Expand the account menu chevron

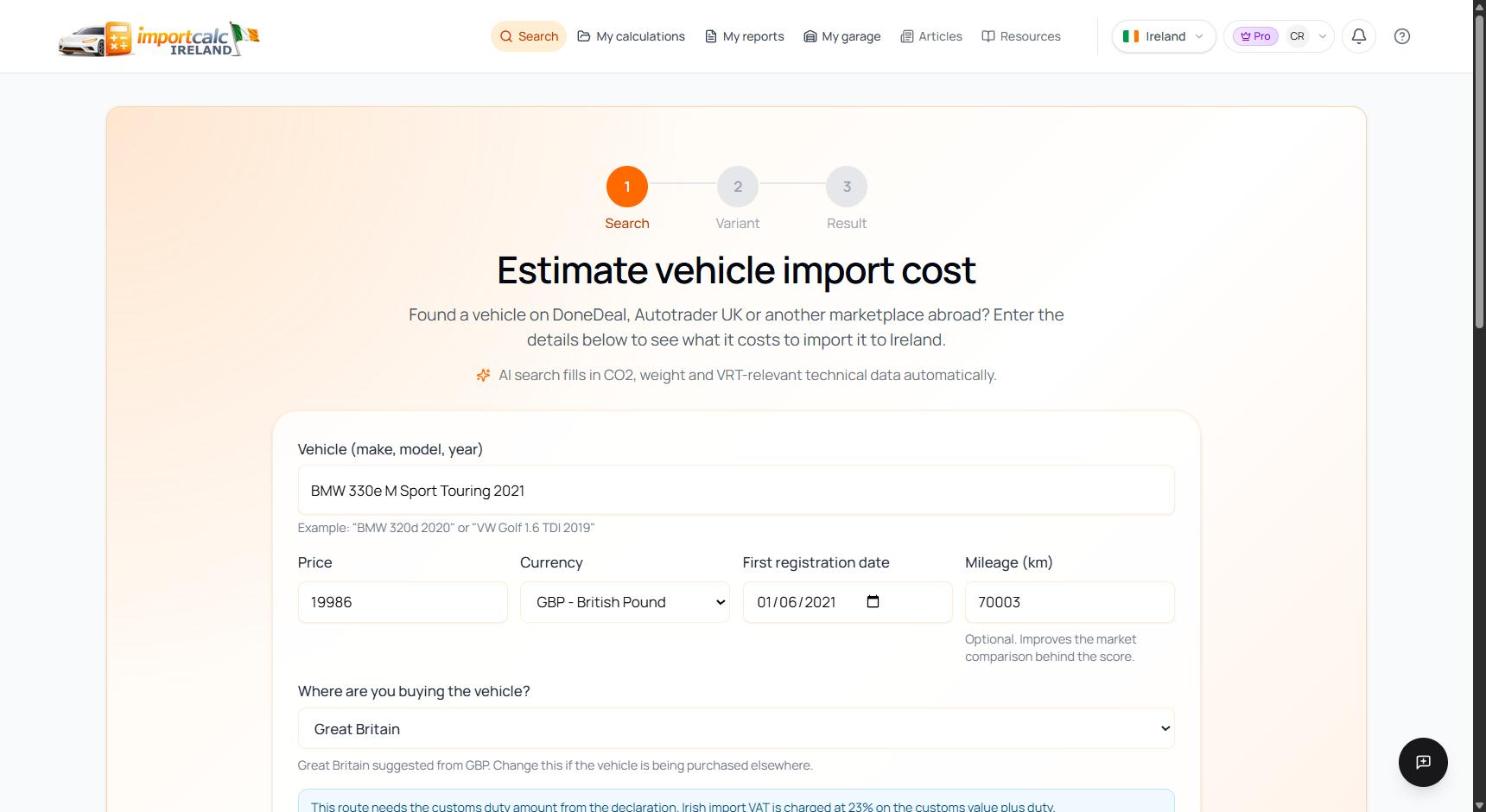point(1322,36)
